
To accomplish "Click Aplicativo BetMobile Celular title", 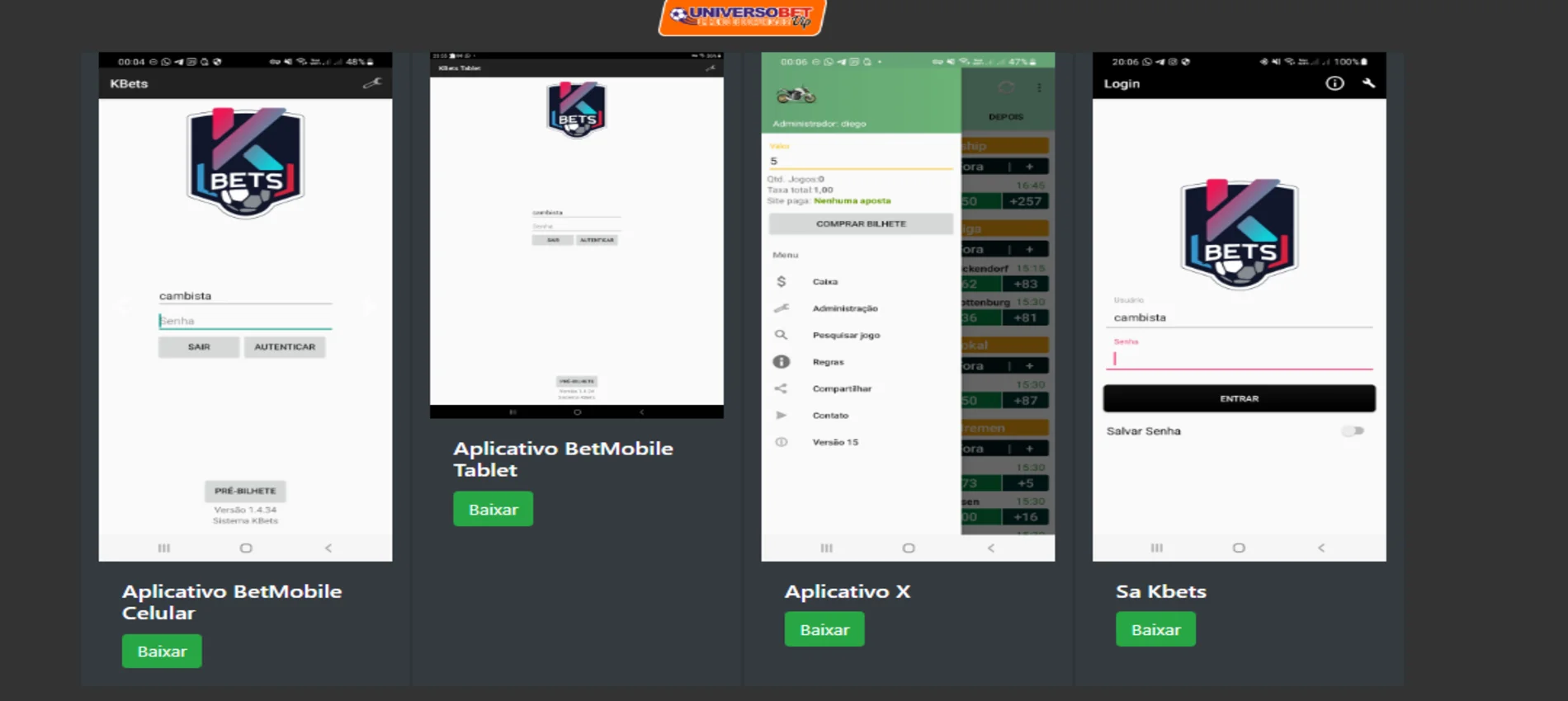I will pos(232,602).
